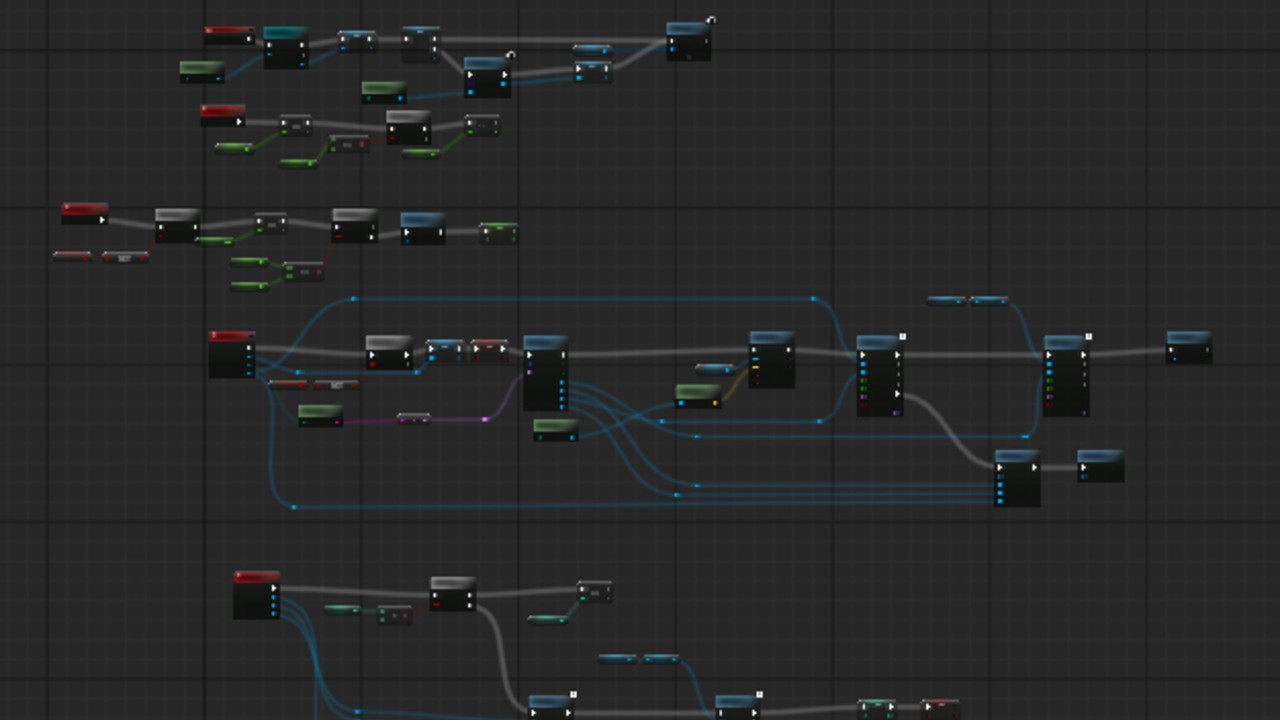Select grey branch node right of bottom red event
Screen dimensions: 1280x720
pos(452,593)
